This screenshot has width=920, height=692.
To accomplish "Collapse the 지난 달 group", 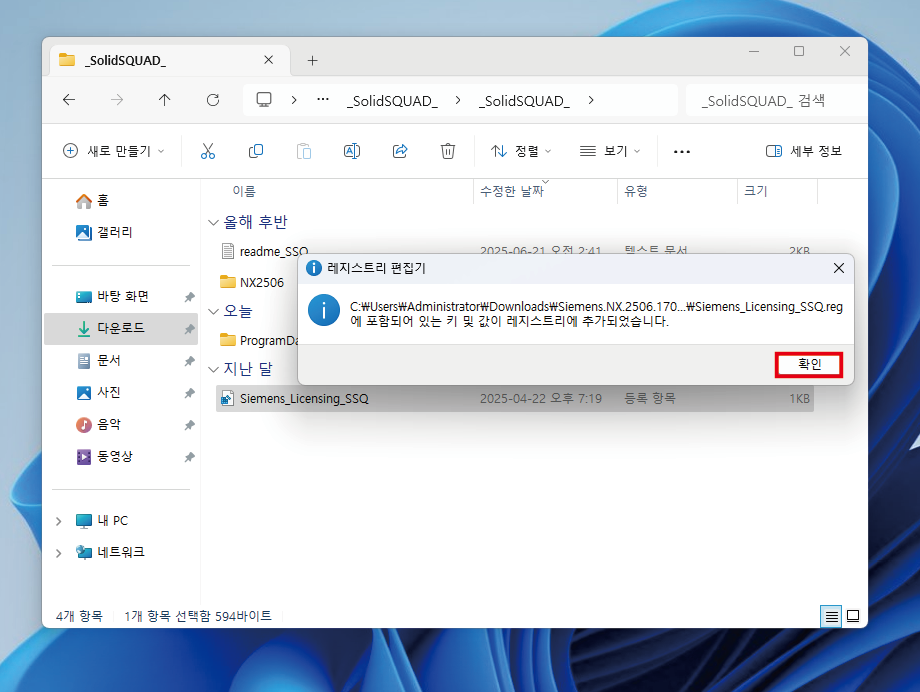I will click(214, 369).
